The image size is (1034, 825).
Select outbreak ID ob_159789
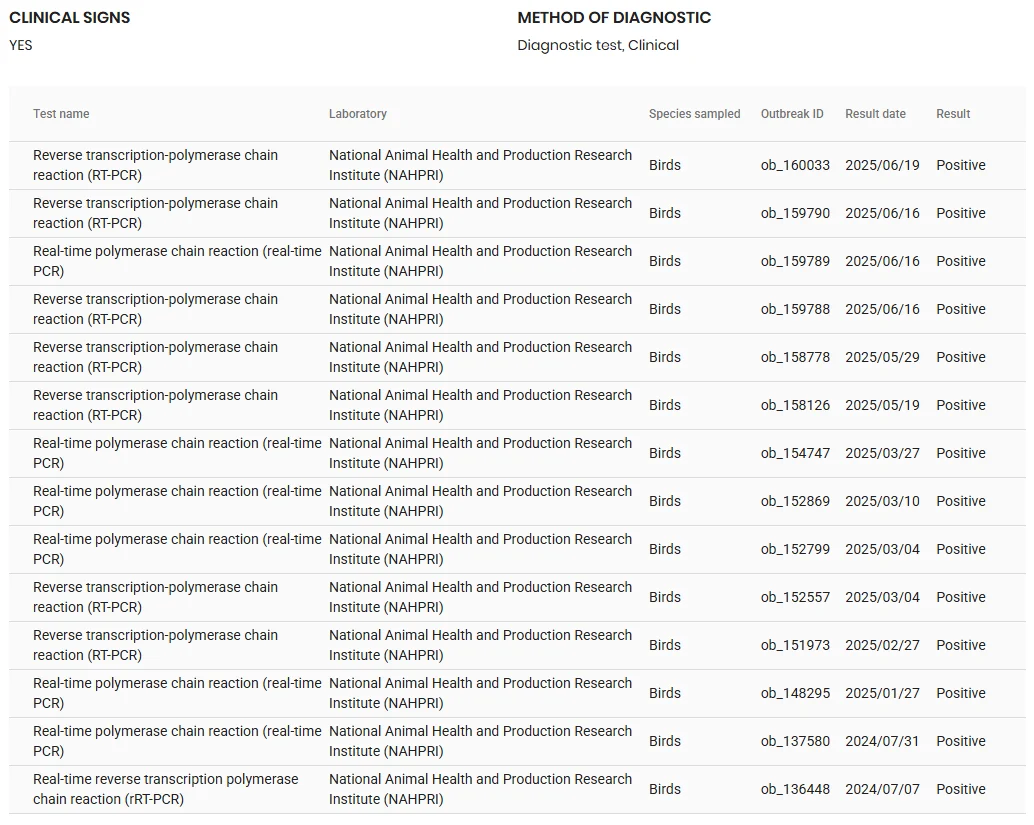point(795,261)
